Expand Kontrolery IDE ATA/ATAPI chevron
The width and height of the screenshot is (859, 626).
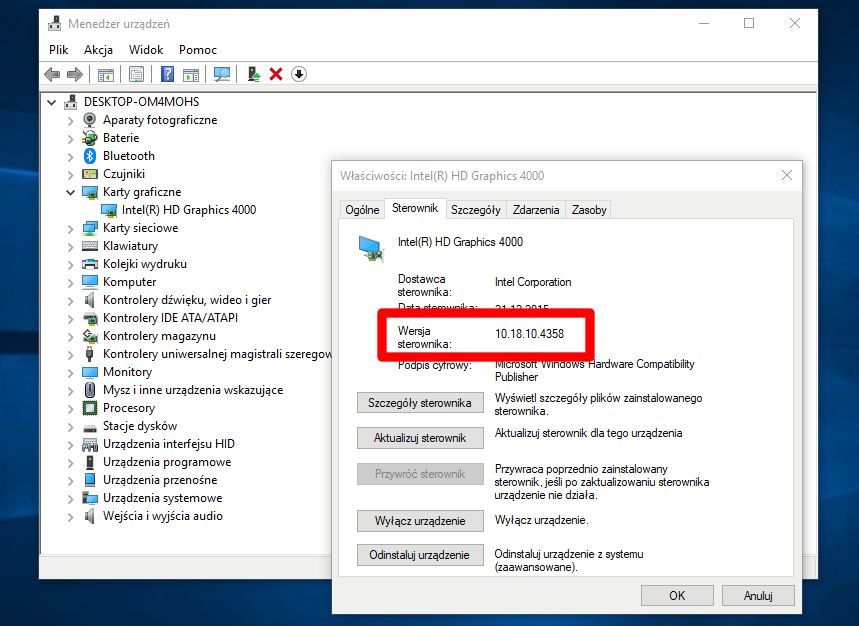[70, 319]
